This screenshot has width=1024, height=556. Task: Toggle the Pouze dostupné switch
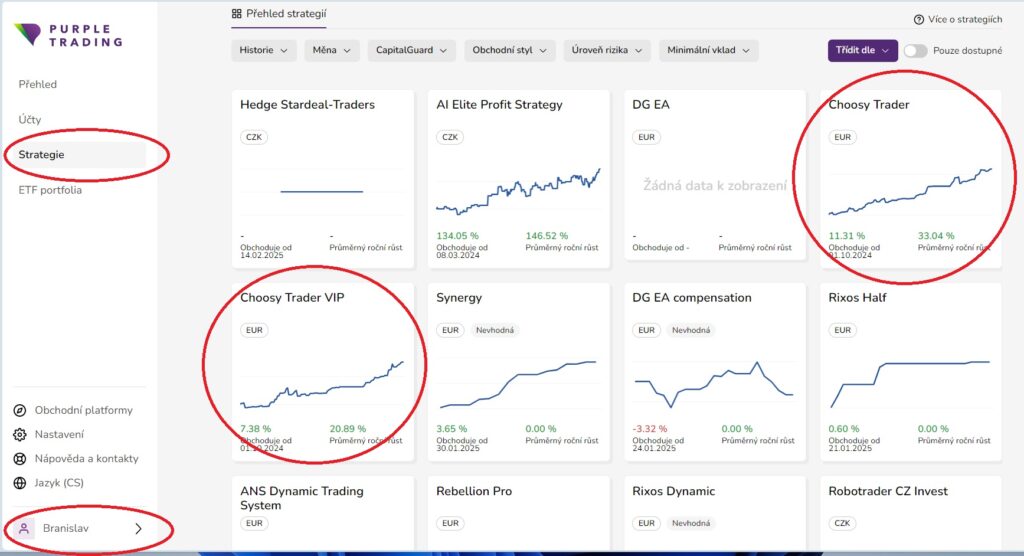coord(915,50)
